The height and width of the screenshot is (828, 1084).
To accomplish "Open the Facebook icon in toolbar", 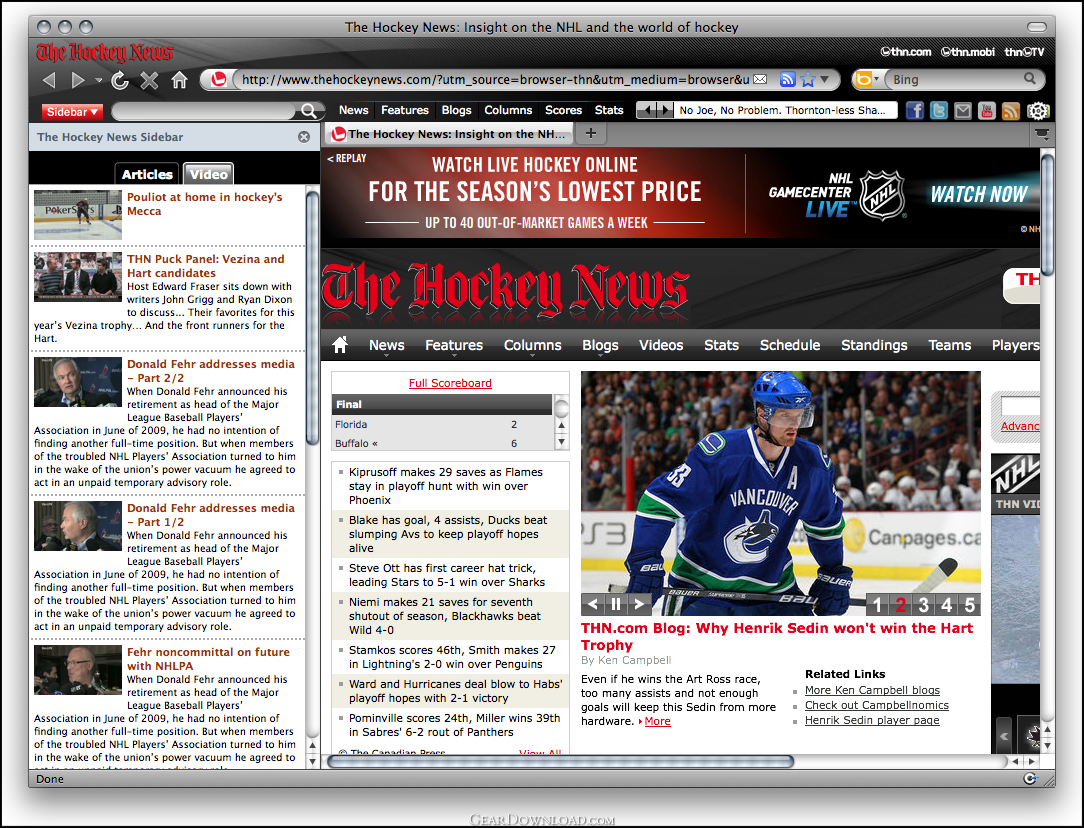I will pos(915,111).
